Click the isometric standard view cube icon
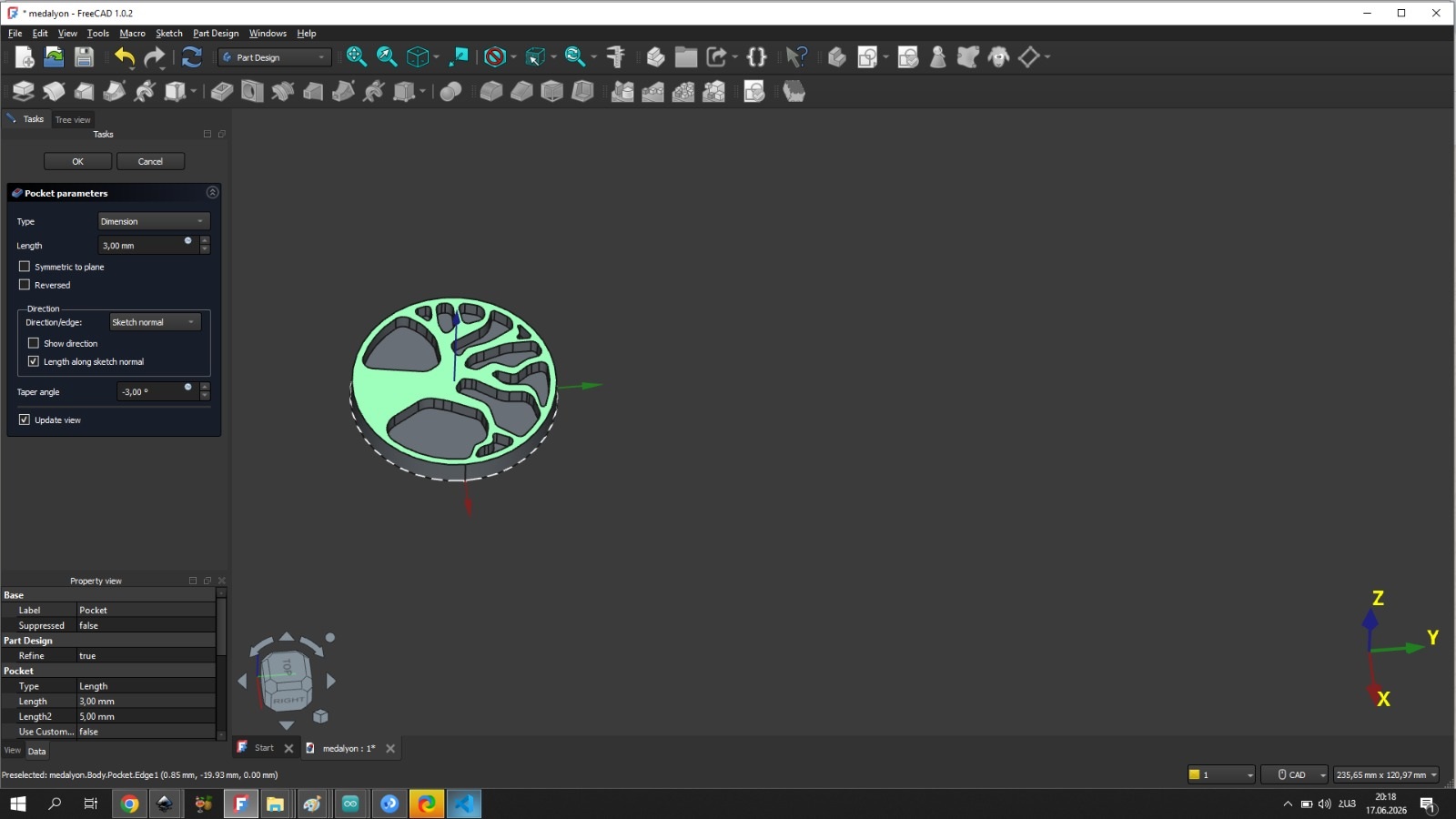Viewport: 1456px width, 819px height. click(417, 57)
